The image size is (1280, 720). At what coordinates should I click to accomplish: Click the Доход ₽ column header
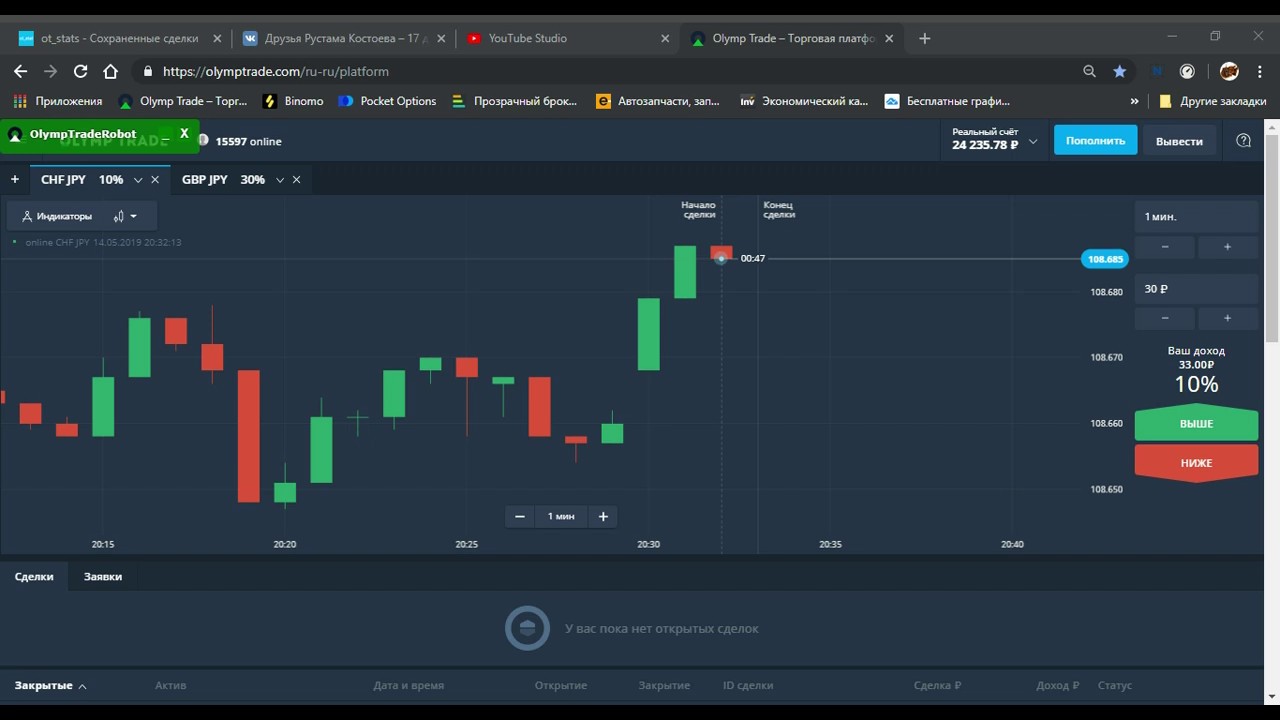[1058, 686]
